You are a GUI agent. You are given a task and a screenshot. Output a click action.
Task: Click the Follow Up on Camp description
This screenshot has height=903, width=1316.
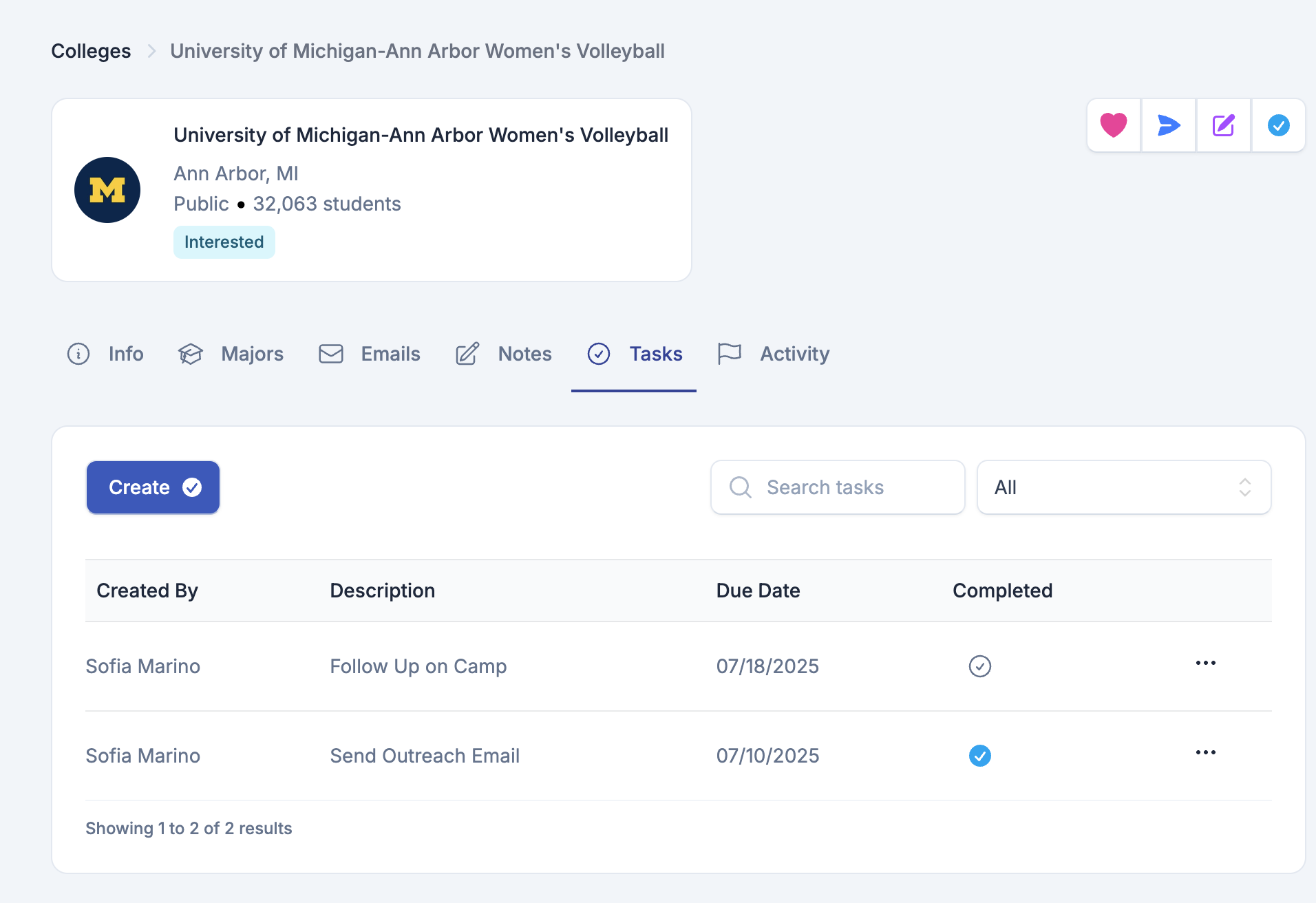pos(418,666)
